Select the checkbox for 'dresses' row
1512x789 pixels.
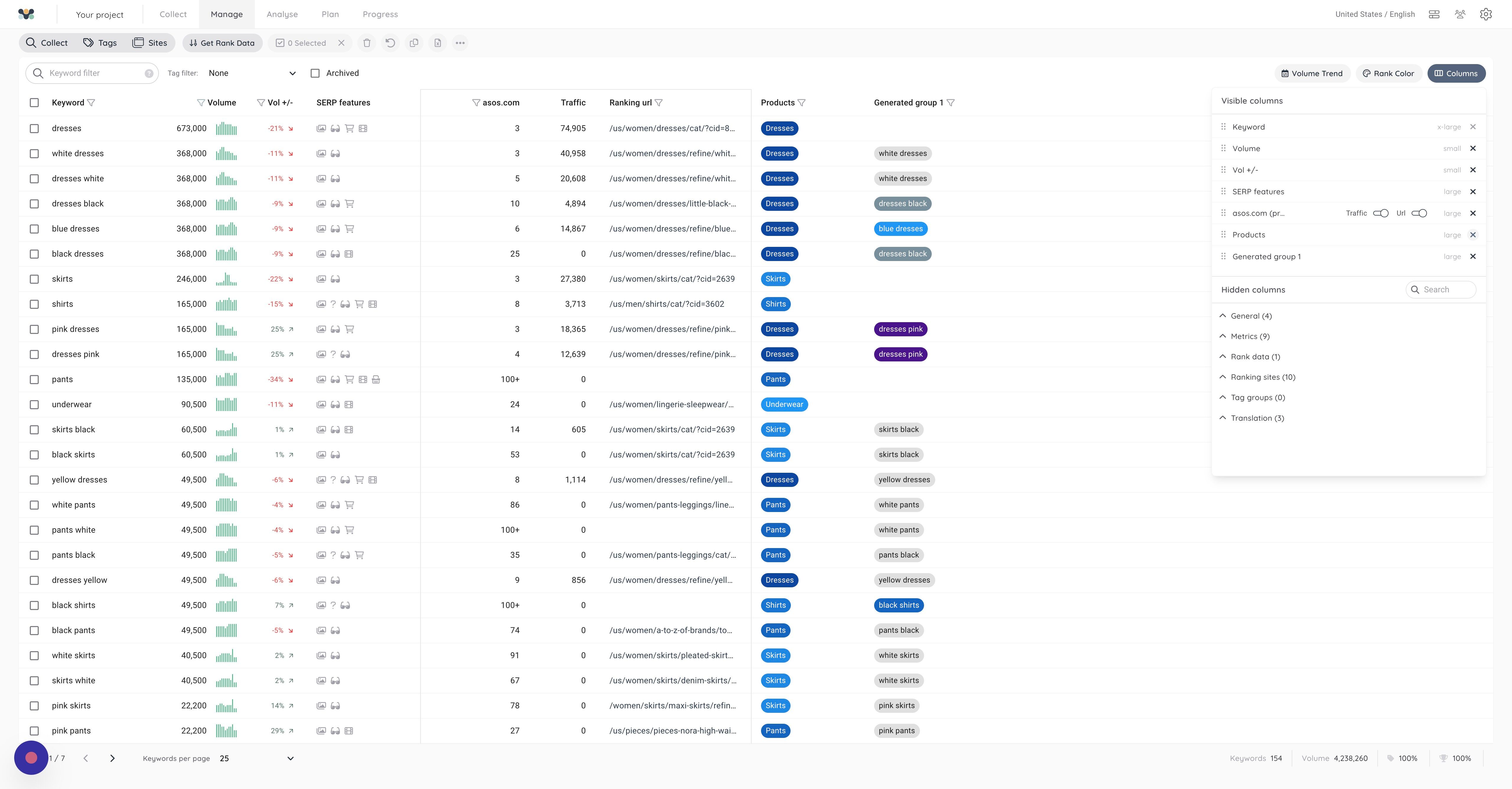[x=34, y=128]
